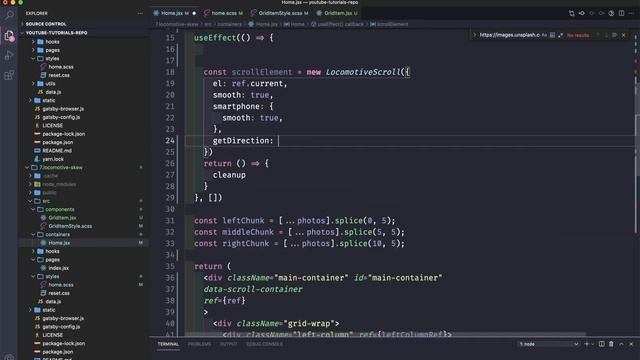Screen dimensions: 640x360
Task: Expand the public folder
Action: tap(49, 193)
